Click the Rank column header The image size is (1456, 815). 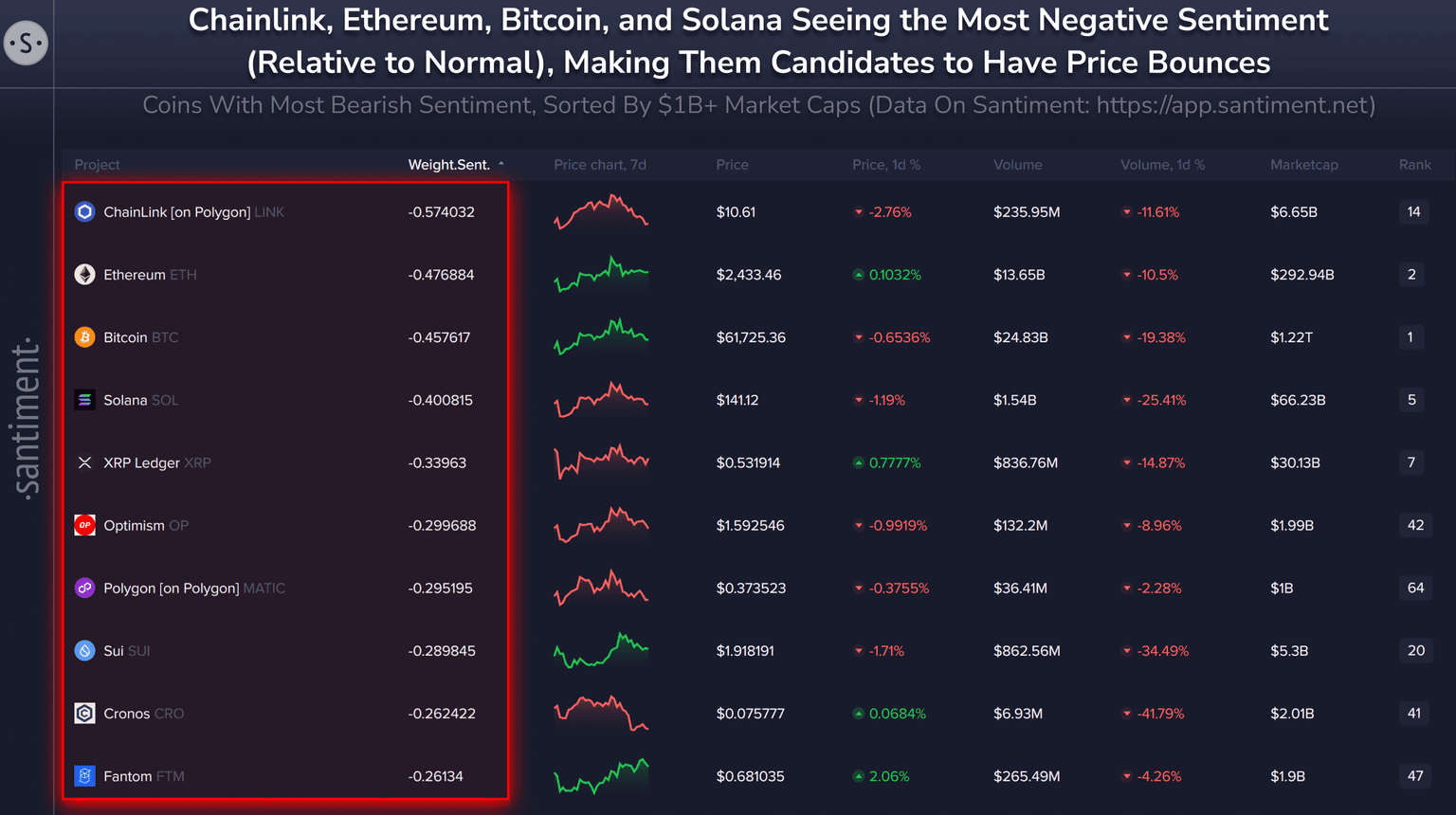[1414, 165]
